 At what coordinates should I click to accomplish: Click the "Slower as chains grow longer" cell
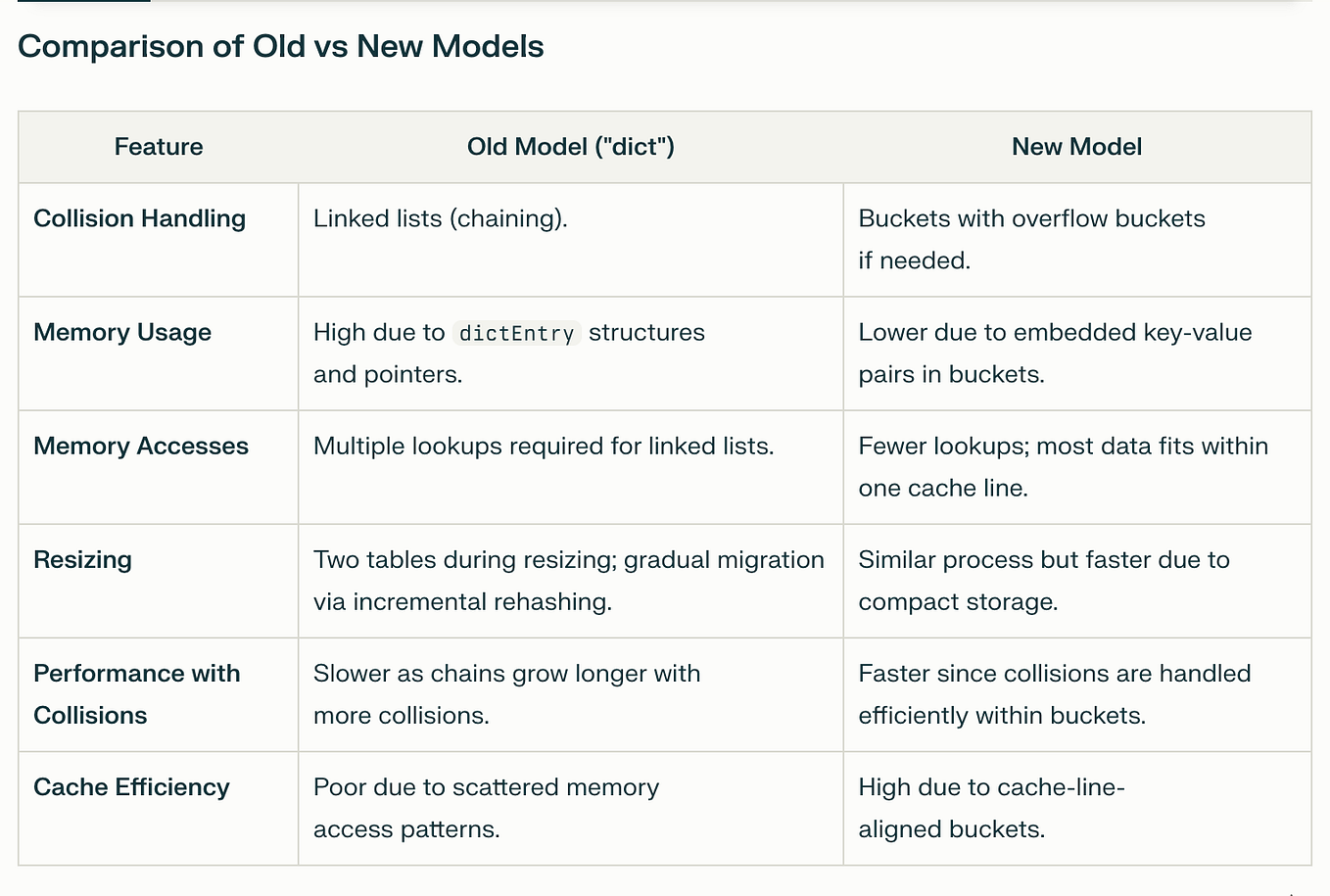[571, 694]
